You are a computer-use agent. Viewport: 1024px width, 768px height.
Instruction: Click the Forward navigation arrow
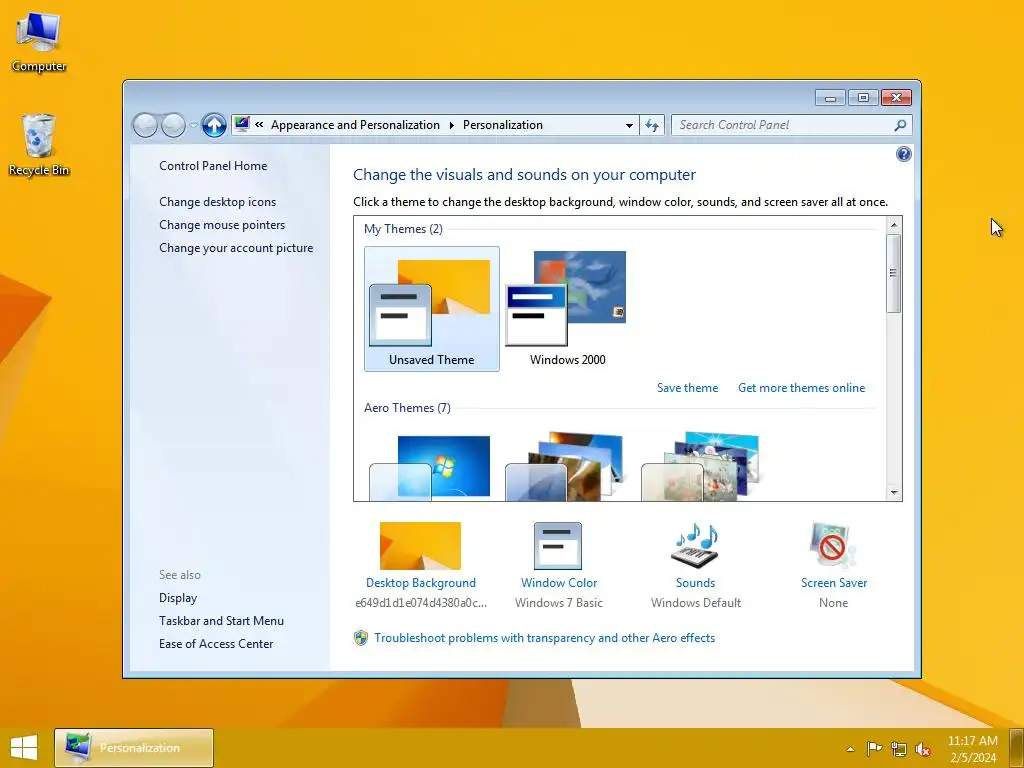click(x=173, y=125)
